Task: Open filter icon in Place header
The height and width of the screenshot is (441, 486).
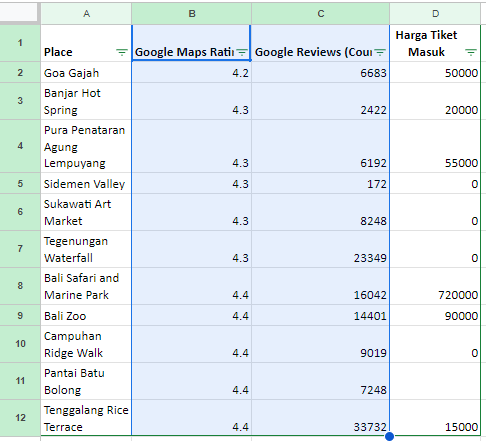Action: pyautogui.click(x=122, y=52)
